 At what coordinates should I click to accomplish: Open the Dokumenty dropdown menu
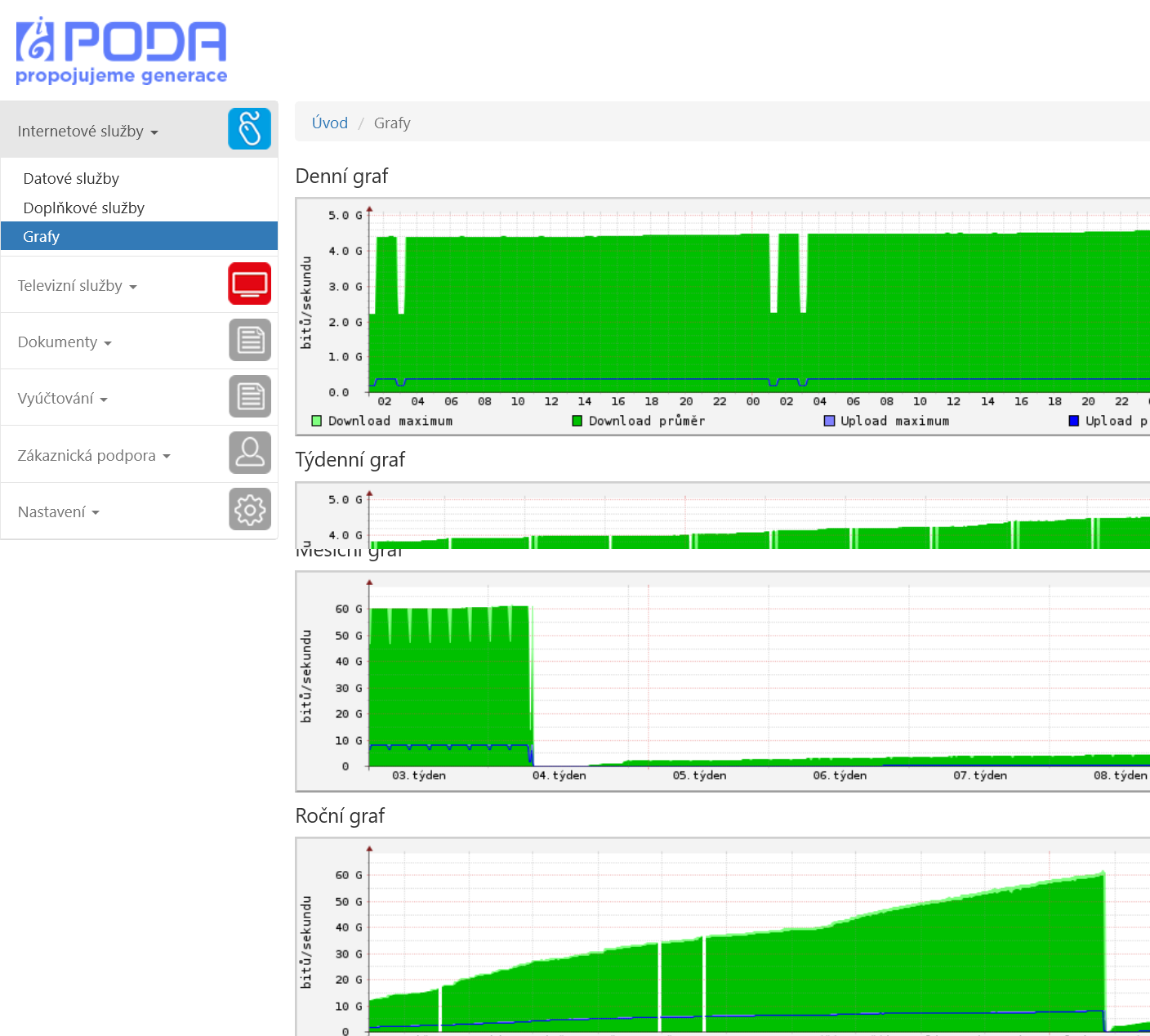pyautogui.click(x=64, y=342)
